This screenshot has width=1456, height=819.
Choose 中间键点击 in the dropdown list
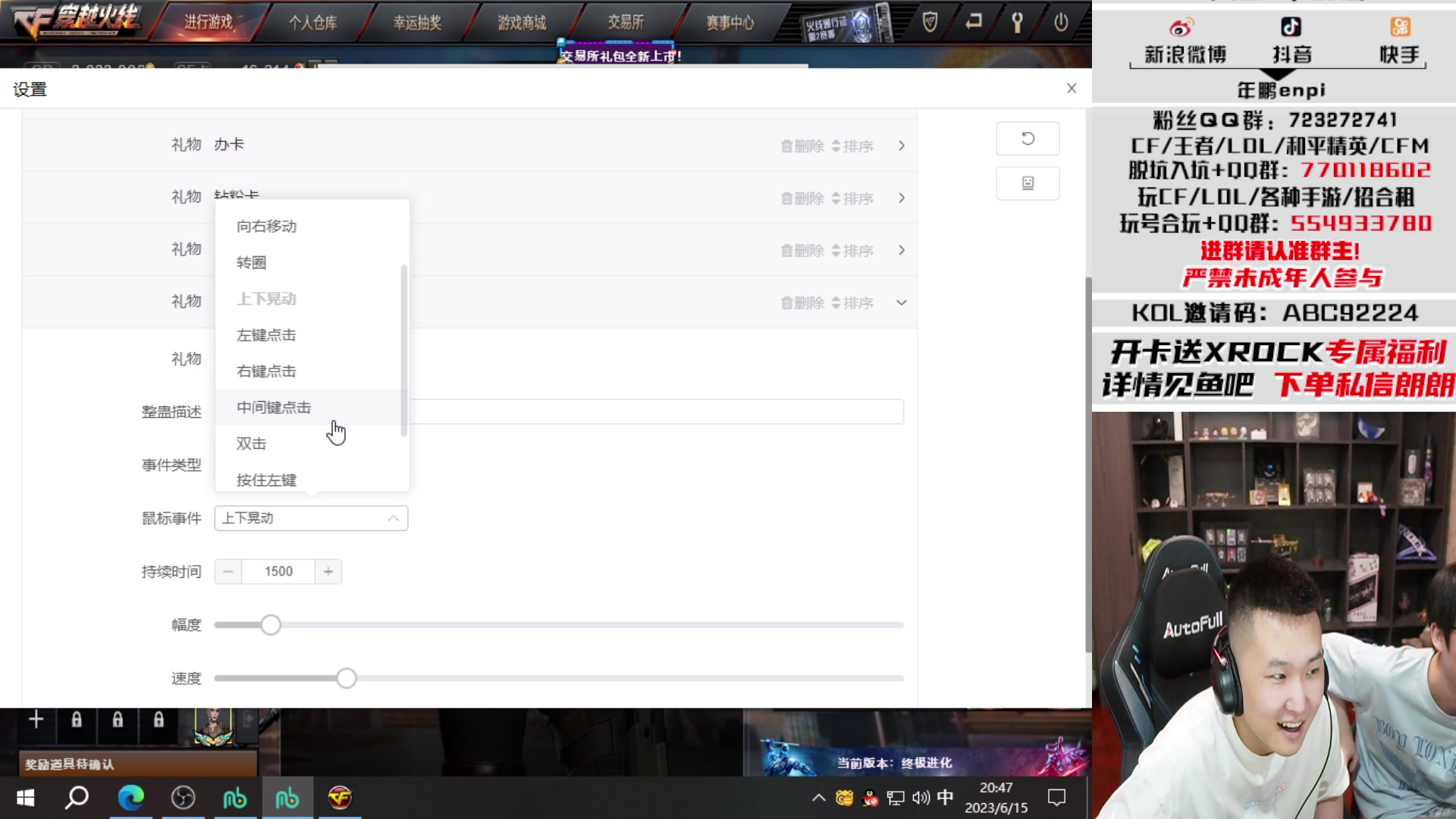point(312,408)
